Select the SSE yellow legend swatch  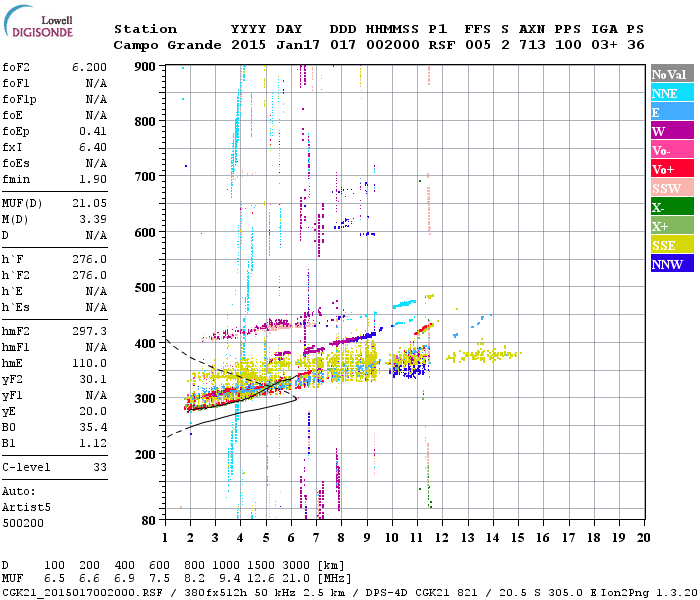tap(672, 245)
